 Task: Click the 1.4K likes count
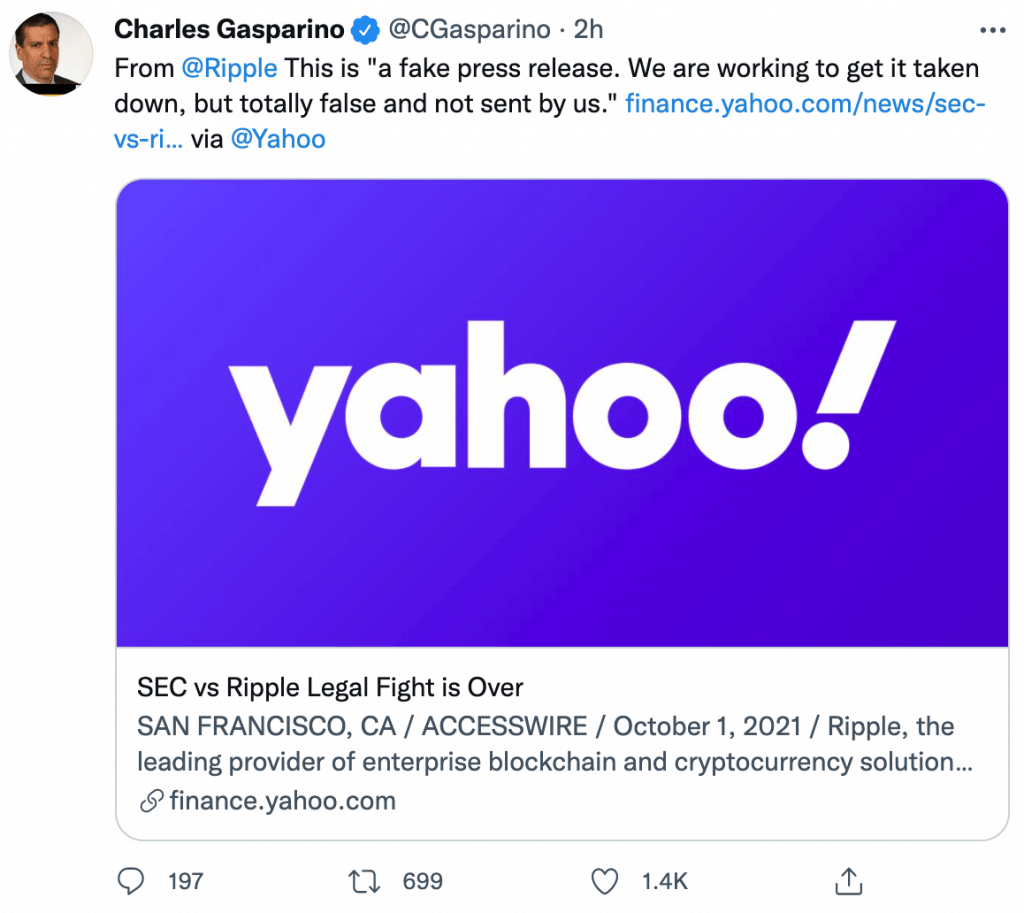(x=663, y=881)
